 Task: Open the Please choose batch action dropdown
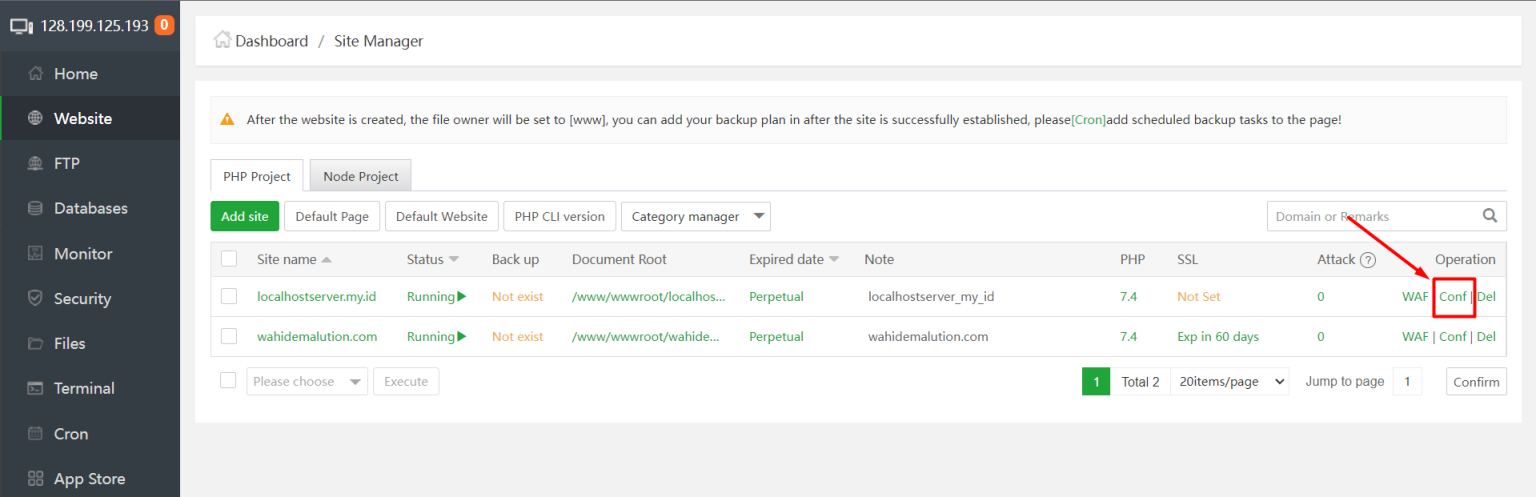[307, 381]
